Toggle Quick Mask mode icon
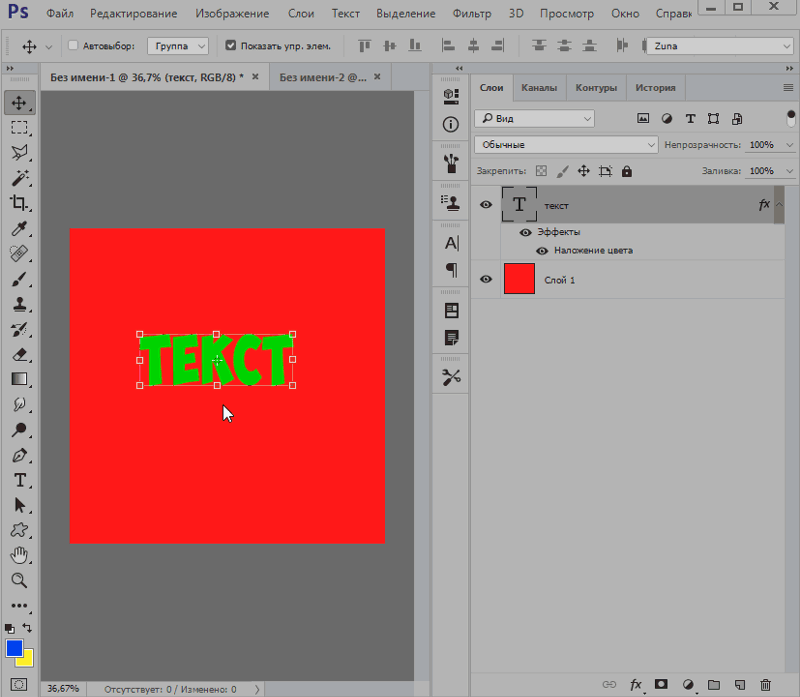 [19, 685]
